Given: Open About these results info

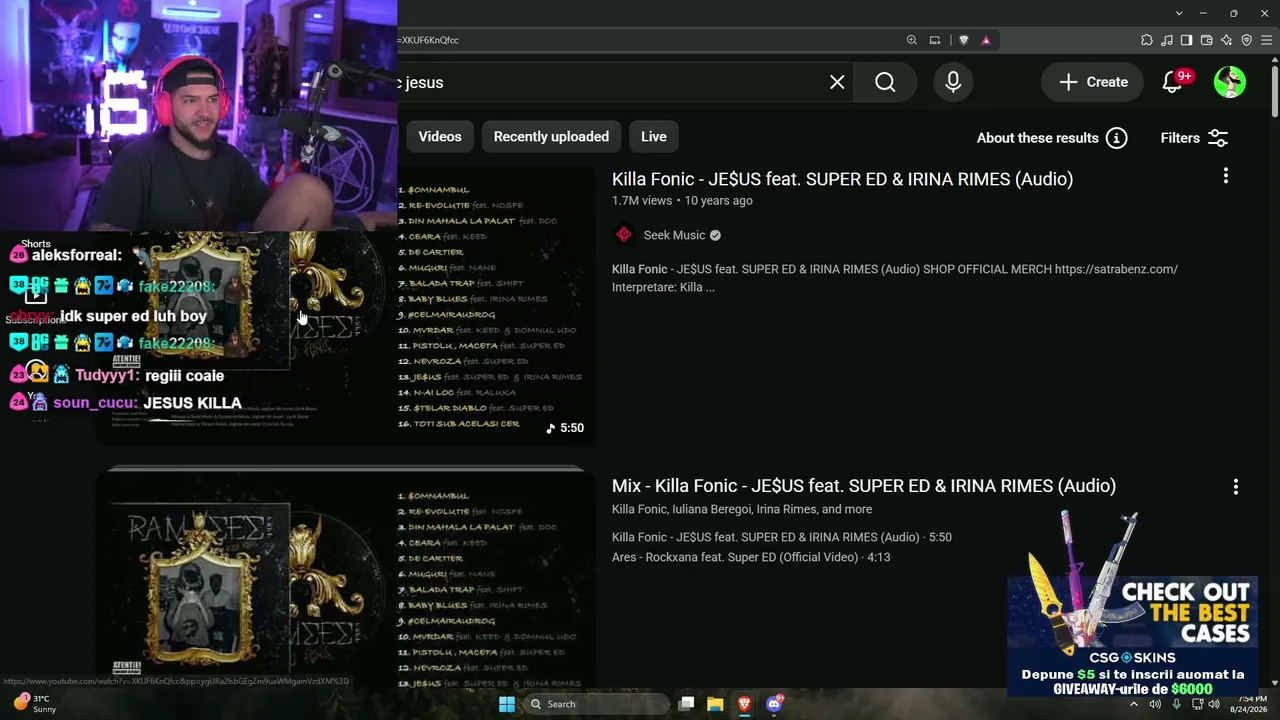Looking at the screenshot, I should point(1052,138).
